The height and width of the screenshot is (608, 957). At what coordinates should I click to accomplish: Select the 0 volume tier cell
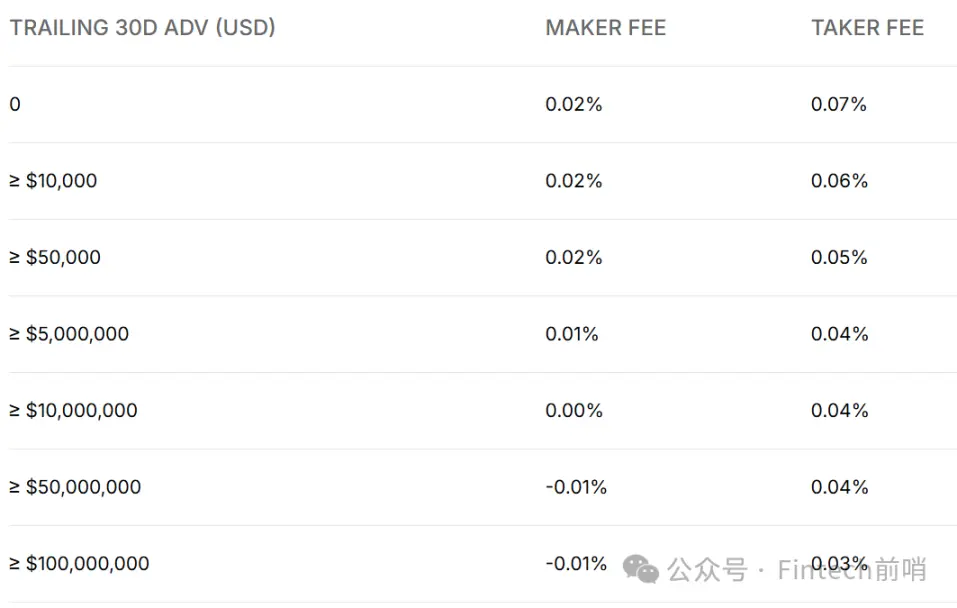pyautogui.click(x=15, y=104)
